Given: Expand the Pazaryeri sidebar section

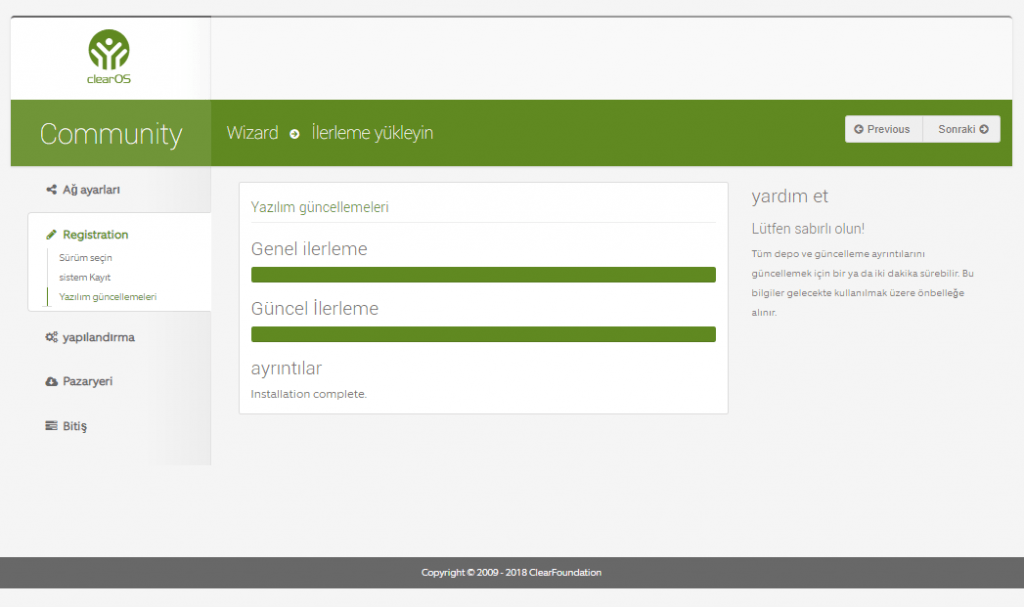Looking at the screenshot, I should pyautogui.click(x=87, y=382).
